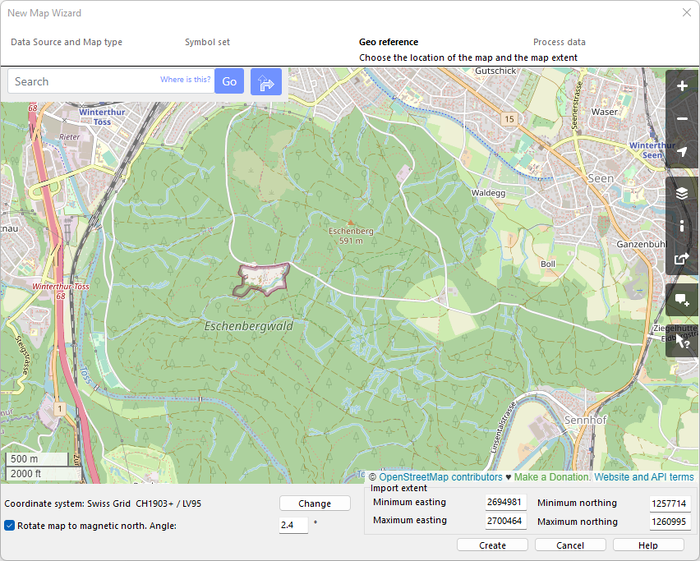Image resolution: width=700 pixels, height=561 pixels.
Task: Click the Change coordinate system button
Action: [315, 503]
